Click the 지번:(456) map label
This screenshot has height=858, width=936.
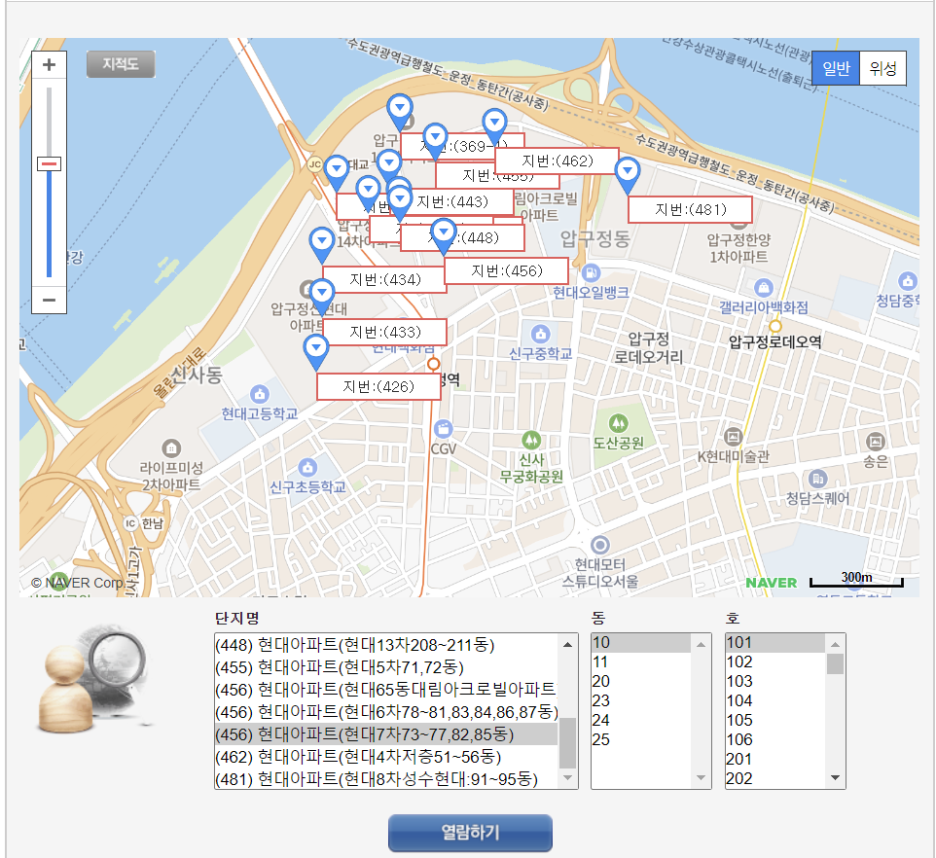(506, 270)
